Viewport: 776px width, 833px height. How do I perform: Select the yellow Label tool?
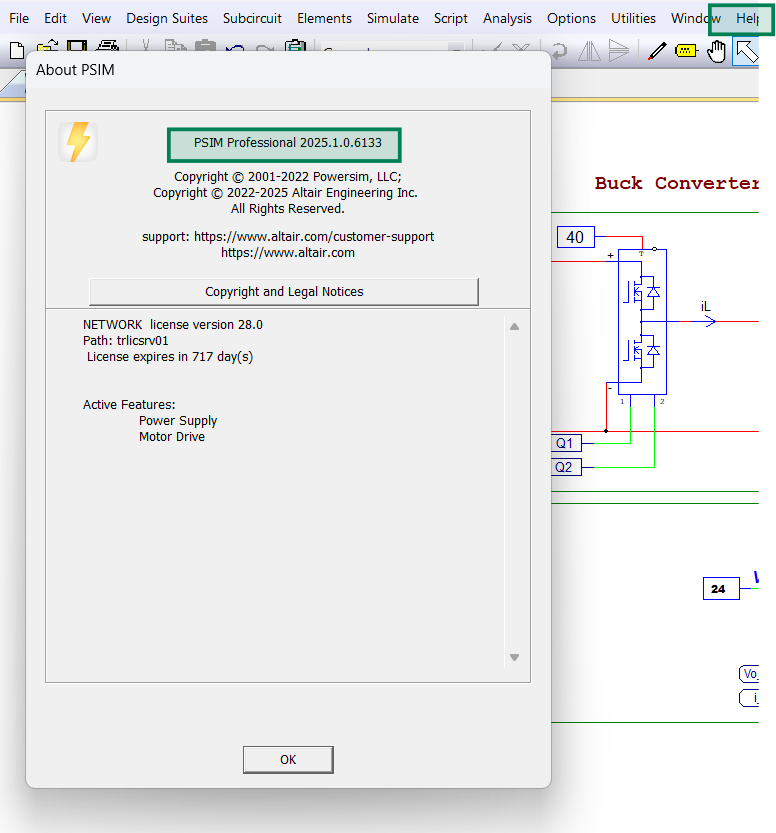(686, 51)
